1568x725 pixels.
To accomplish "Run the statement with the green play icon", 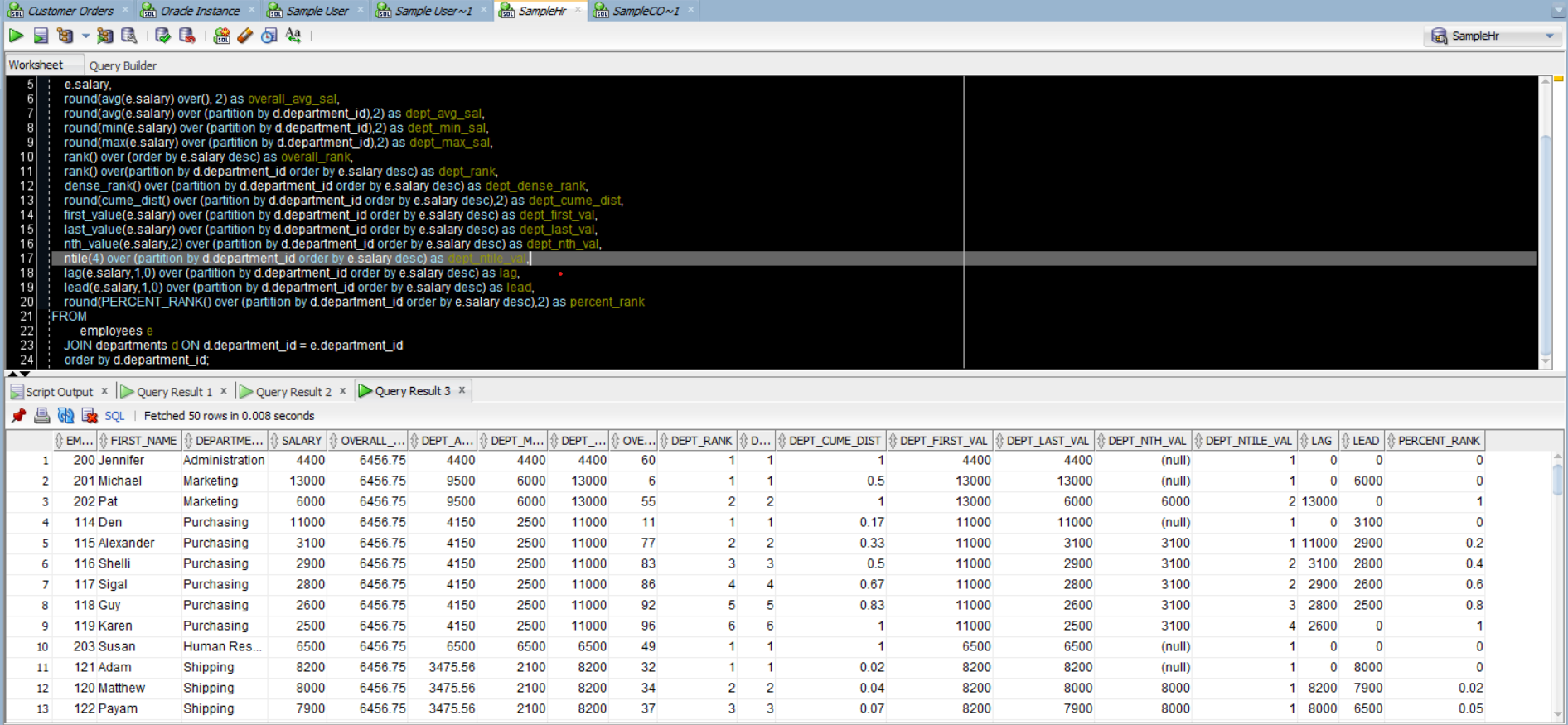I will 16,36.
